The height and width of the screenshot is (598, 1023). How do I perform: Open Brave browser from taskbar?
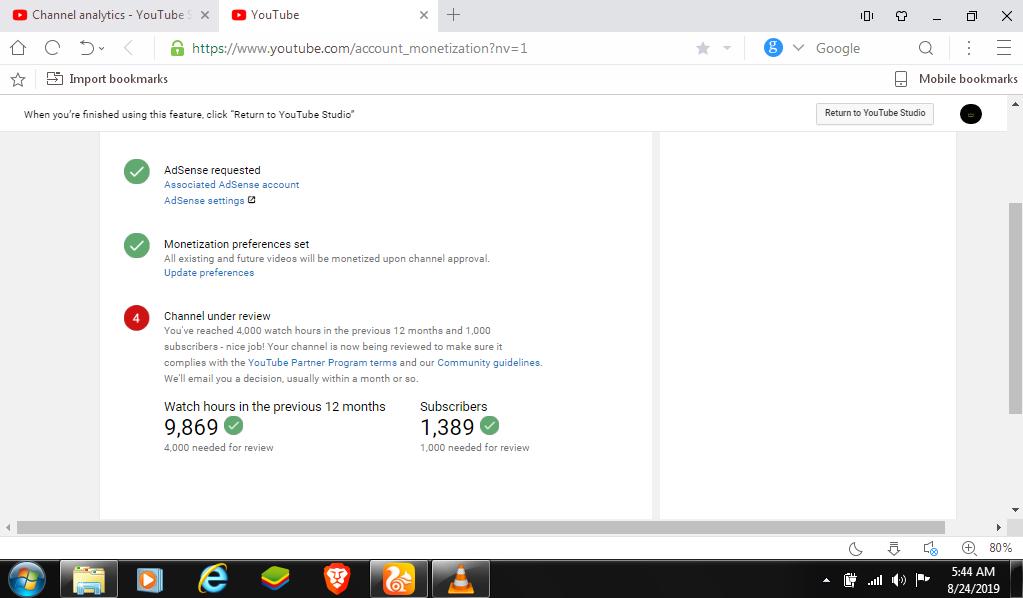pyautogui.click(x=337, y=579)
